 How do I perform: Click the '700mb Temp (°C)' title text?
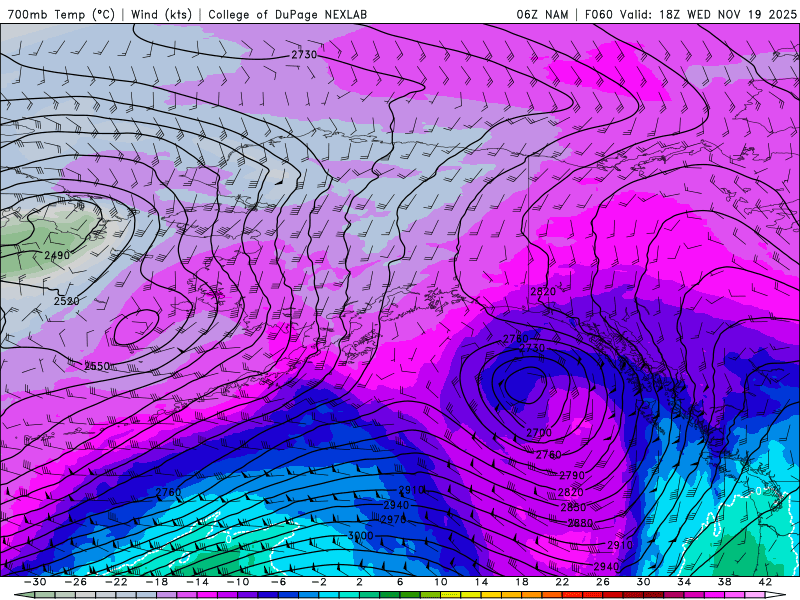[61, 14]
